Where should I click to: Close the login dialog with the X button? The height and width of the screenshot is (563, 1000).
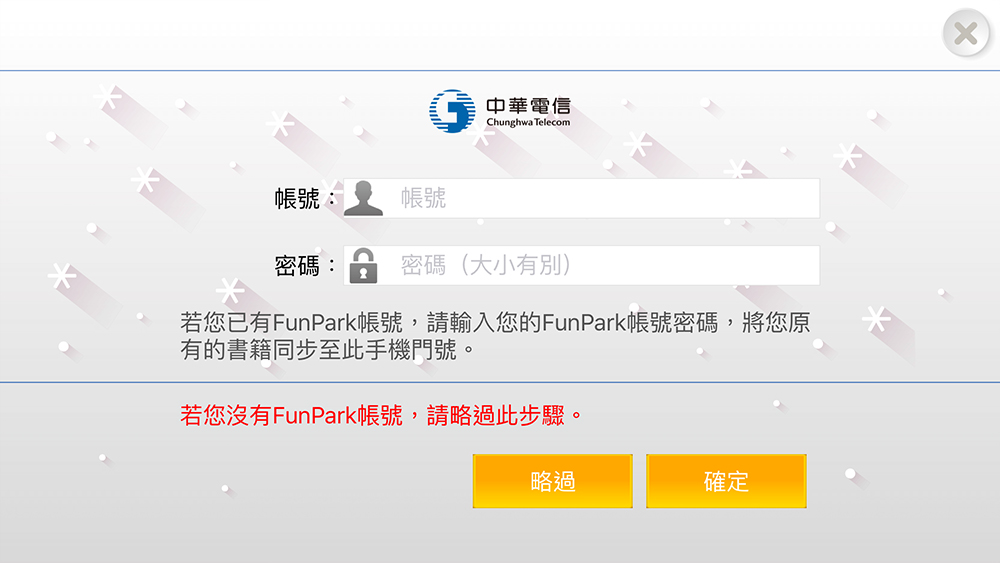point(966,33)
